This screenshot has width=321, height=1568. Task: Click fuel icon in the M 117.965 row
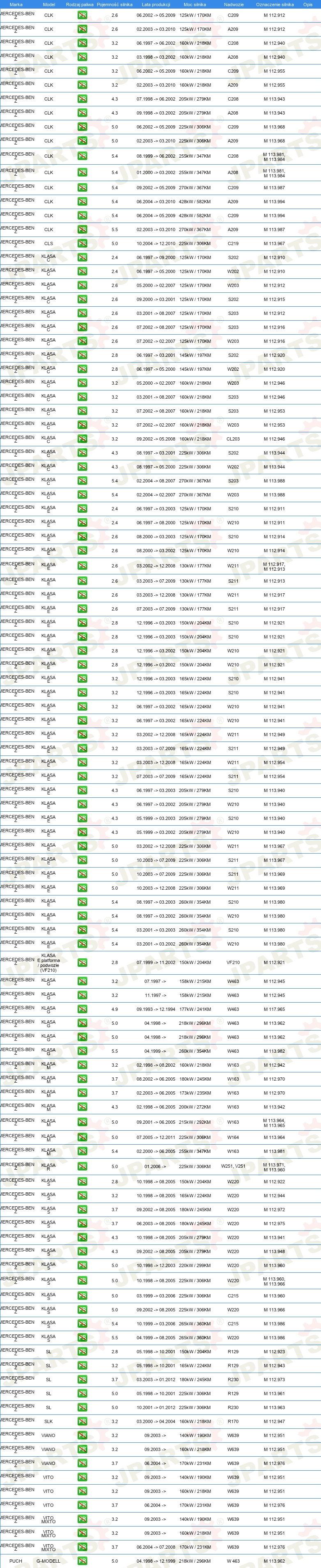(x=82, y=1009)
